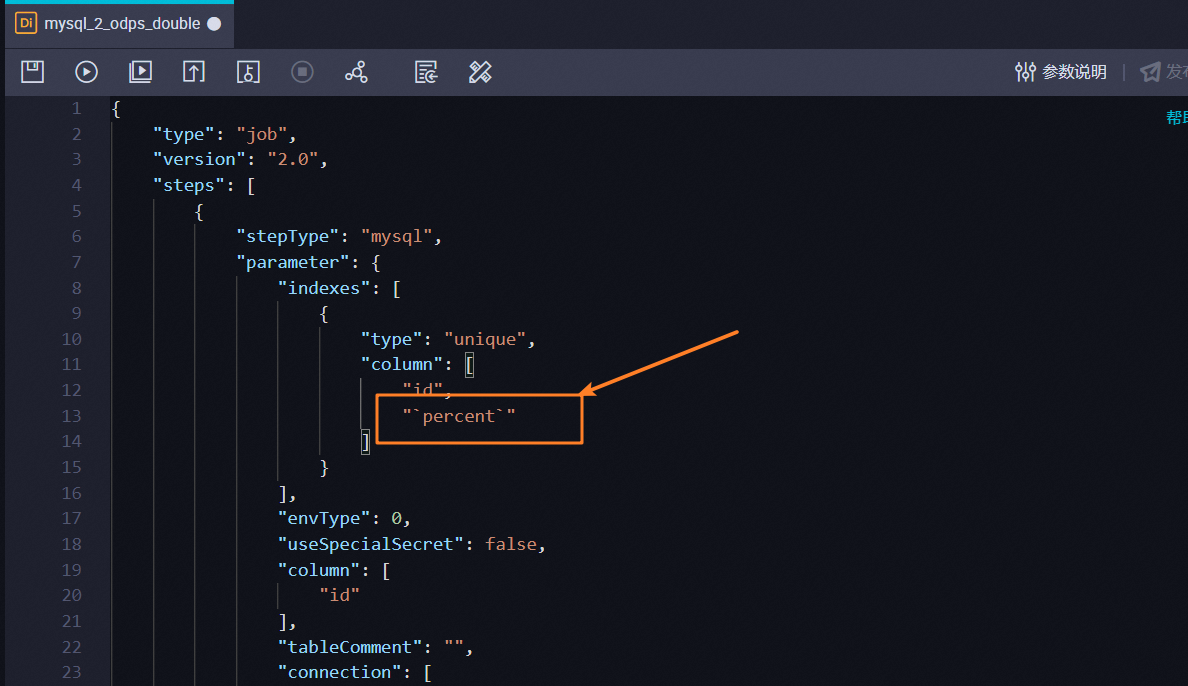The image size is (1188, 686).
Task: Click the "useSpecialSecret" key text
Action: tap(370, 544)
